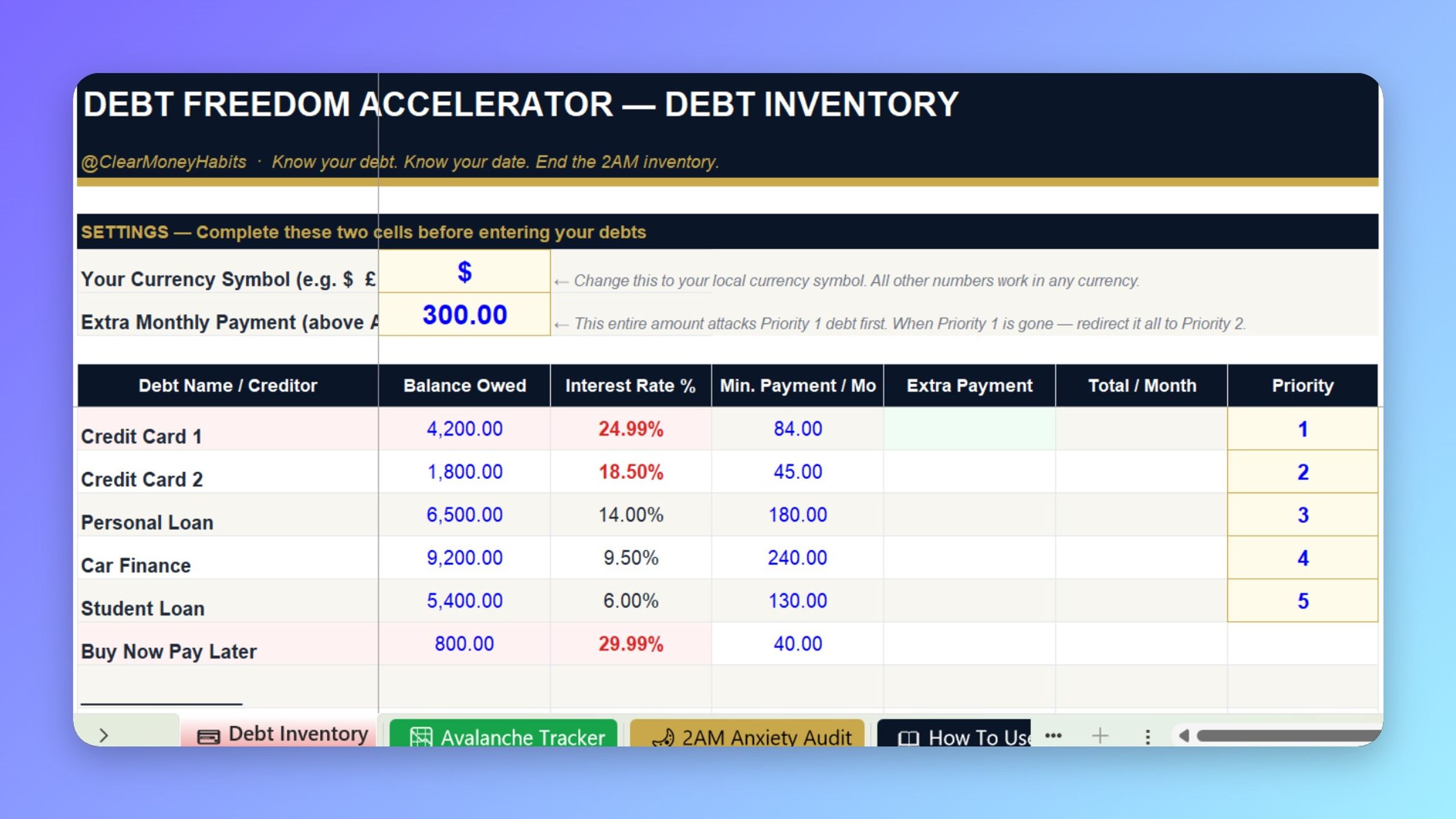
Task: Select the Buy Now Pay Later cell
Action: click(227, 644)
